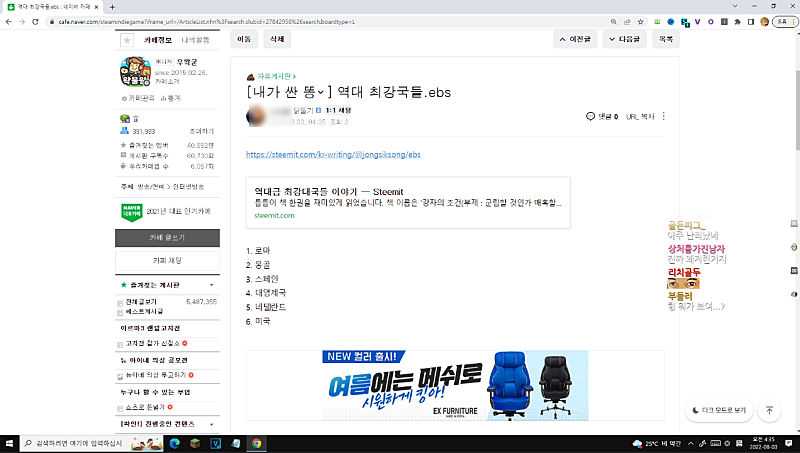Screen dimensions: 800x453
Task: Open post title category dropdown arrow
Action: 320,92
